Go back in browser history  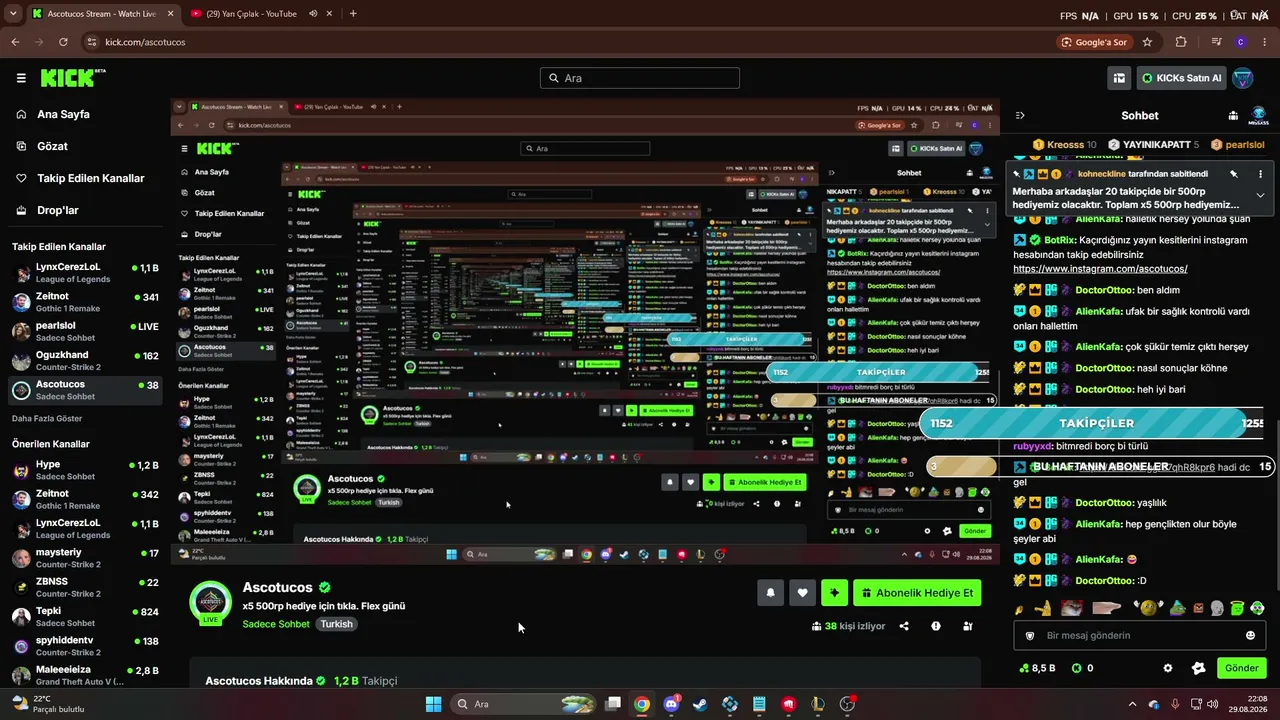point(15,42)
